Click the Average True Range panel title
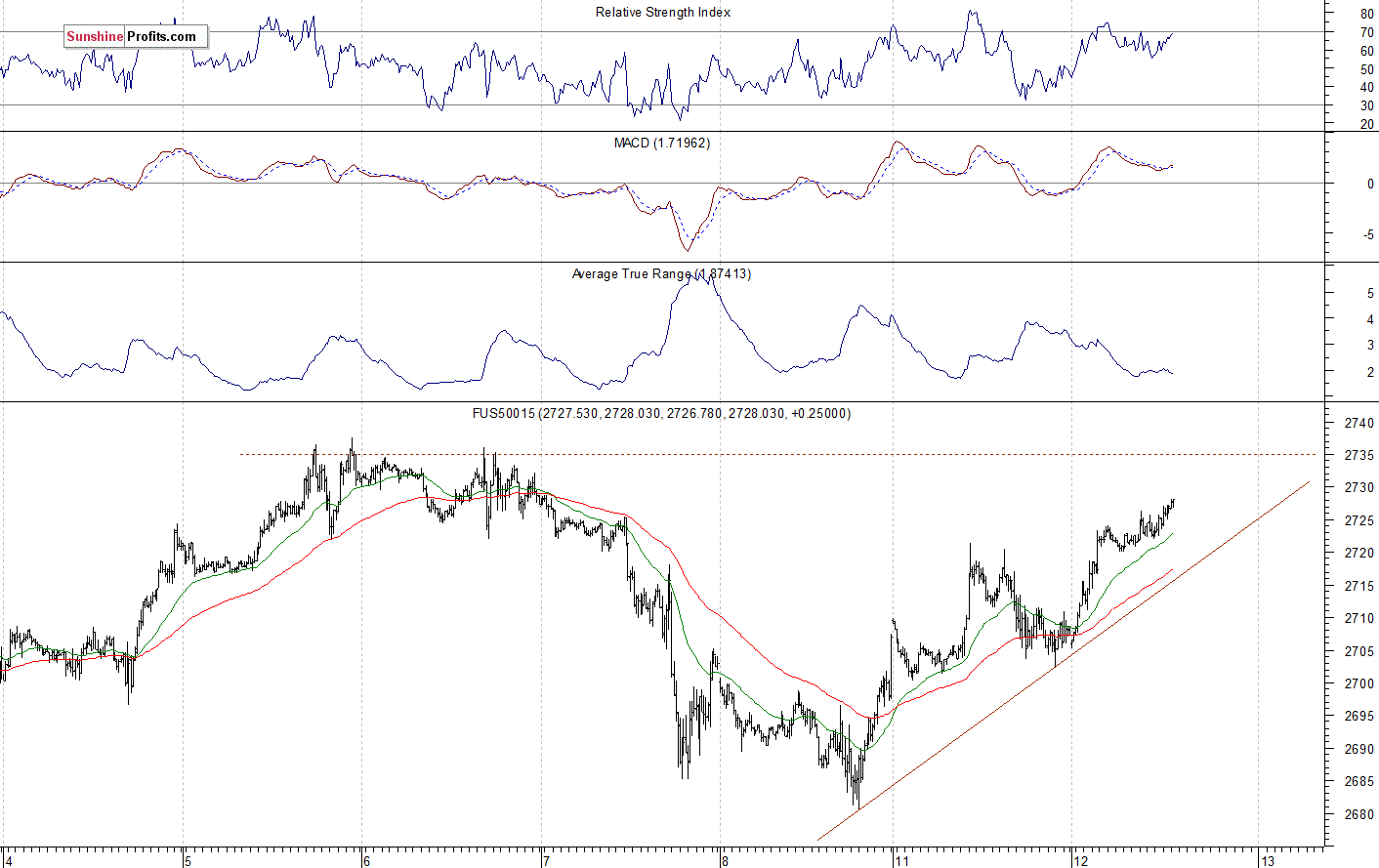Viewport: 1379px width, 868px height. [661, 274]
